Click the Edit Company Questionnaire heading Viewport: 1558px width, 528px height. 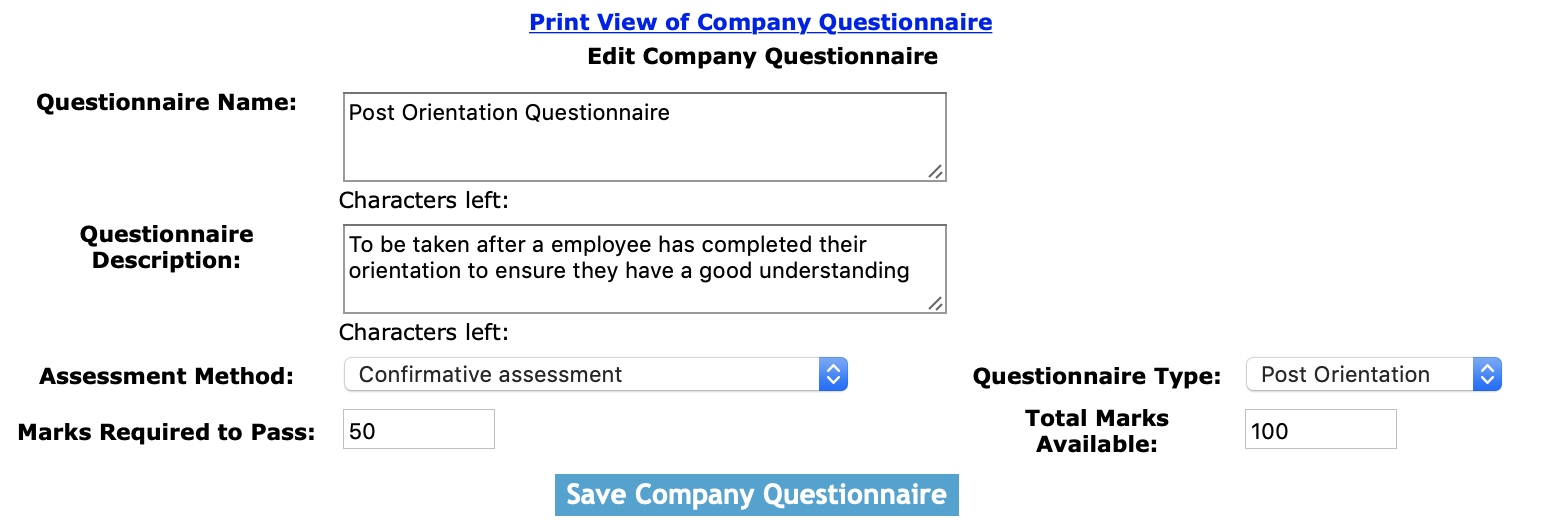point(762,56)
